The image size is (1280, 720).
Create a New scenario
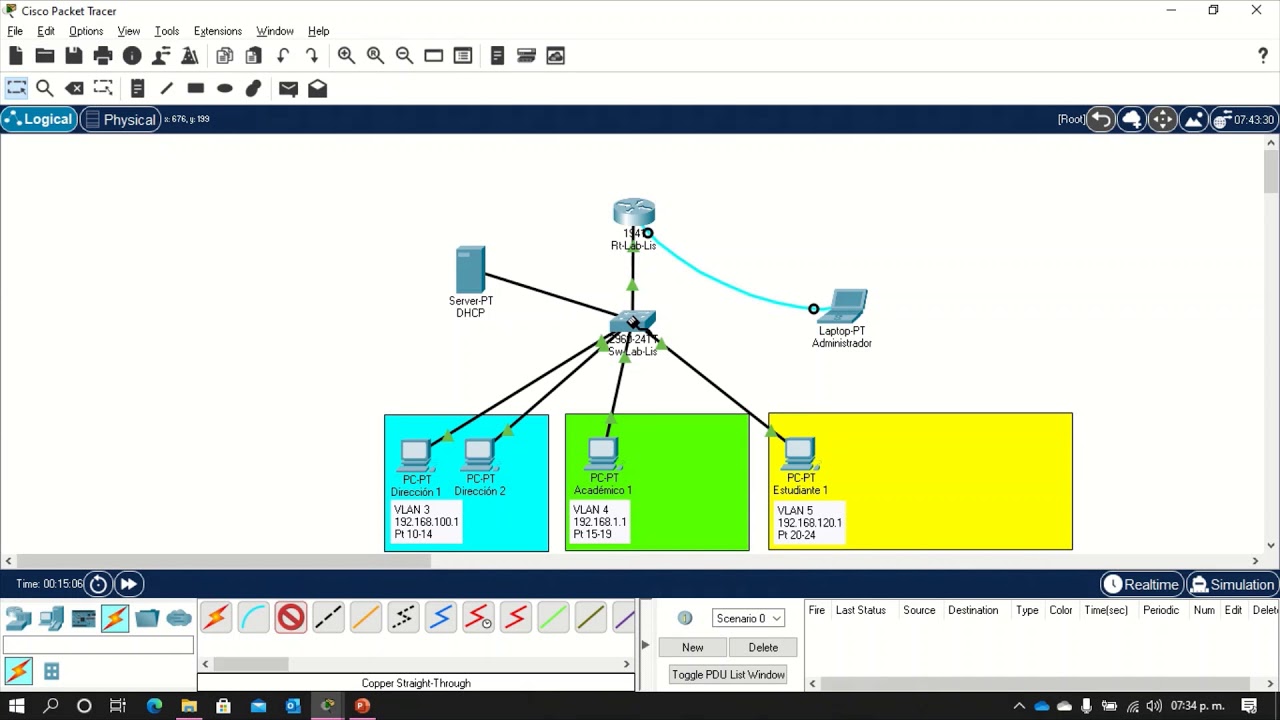pyautogui.click(x=692, y=647)
